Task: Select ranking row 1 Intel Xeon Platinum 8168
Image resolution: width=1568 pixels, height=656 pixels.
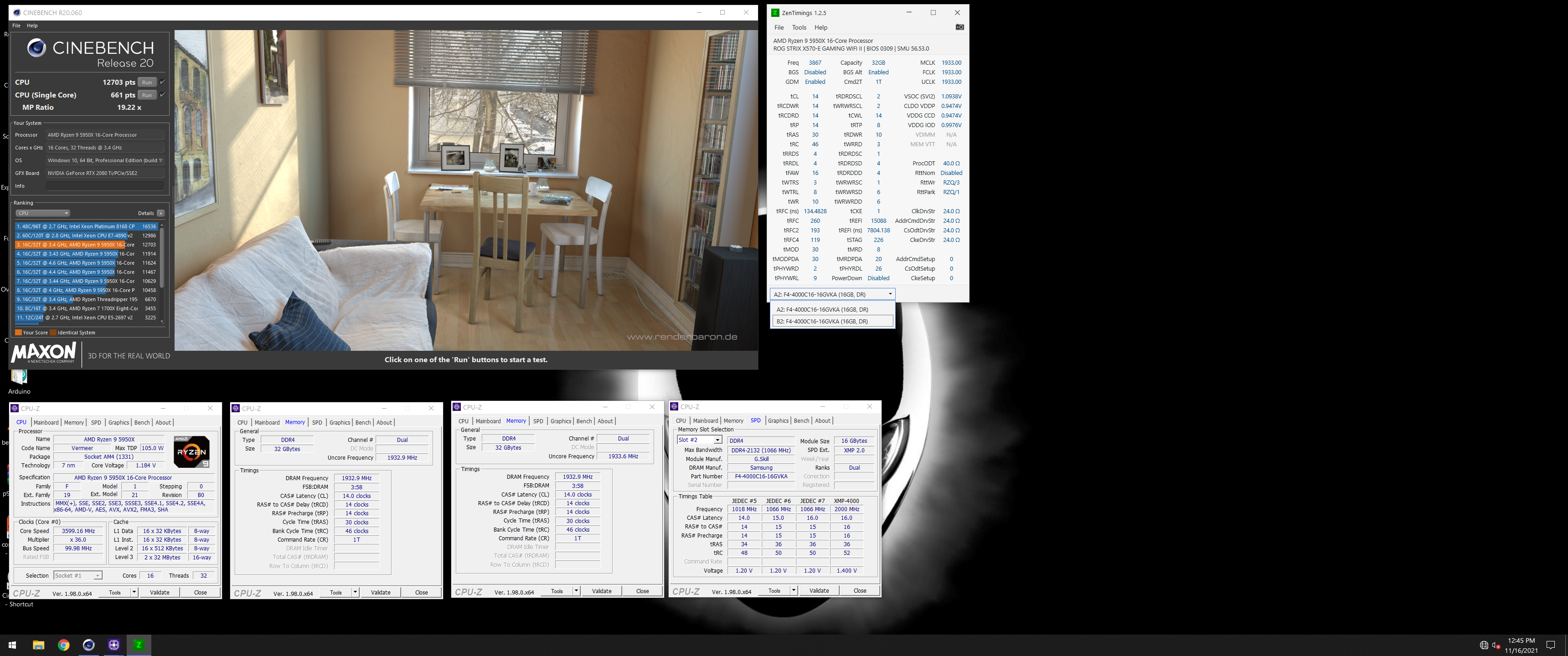Action: [86, 226]
